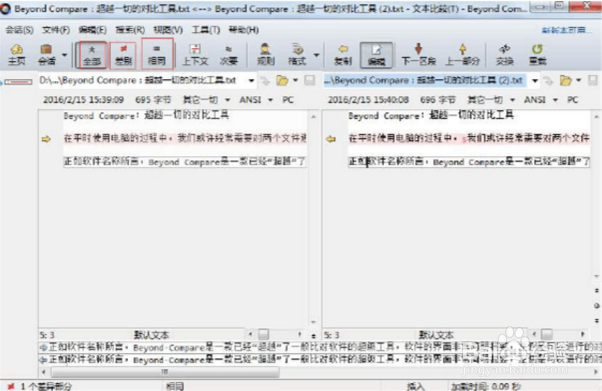Swap sides with the 交换 icon
Image resolution: width=602 pixels, height=391 pixels.
coord(504,55)
